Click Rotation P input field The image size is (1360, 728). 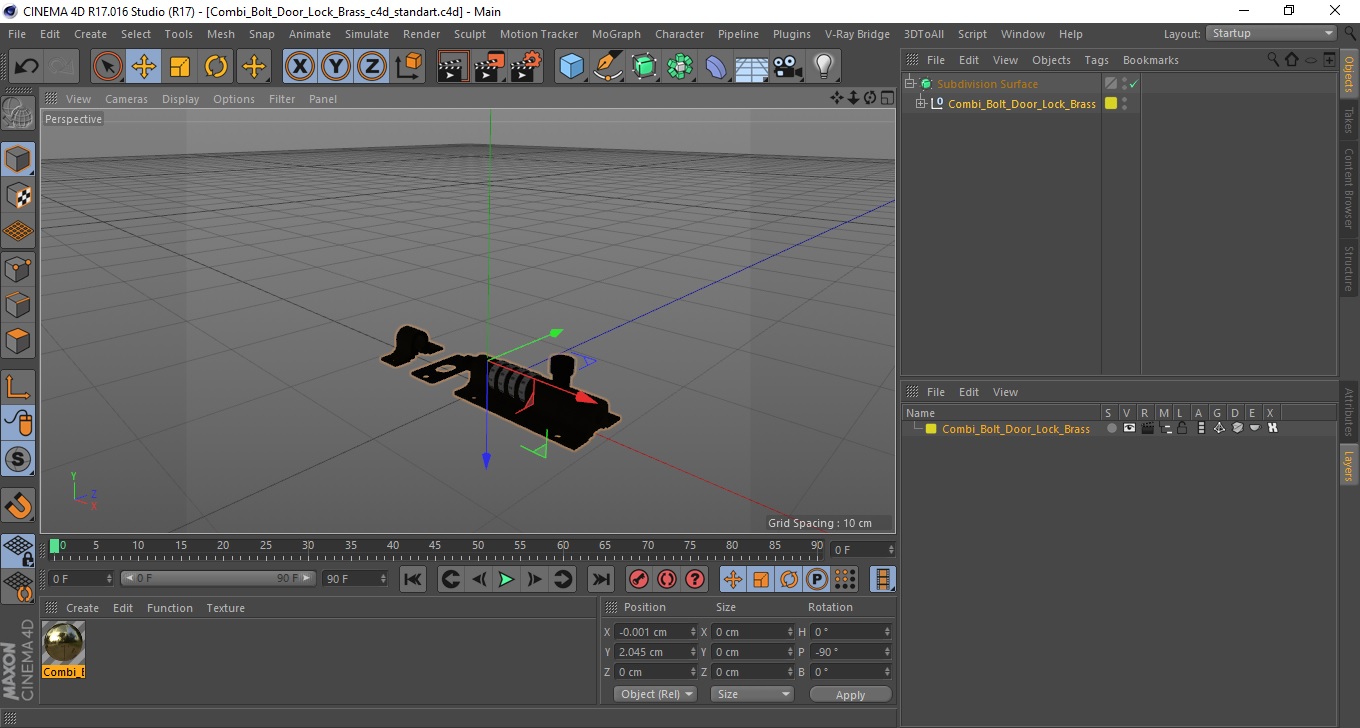(x=851, y=652)
